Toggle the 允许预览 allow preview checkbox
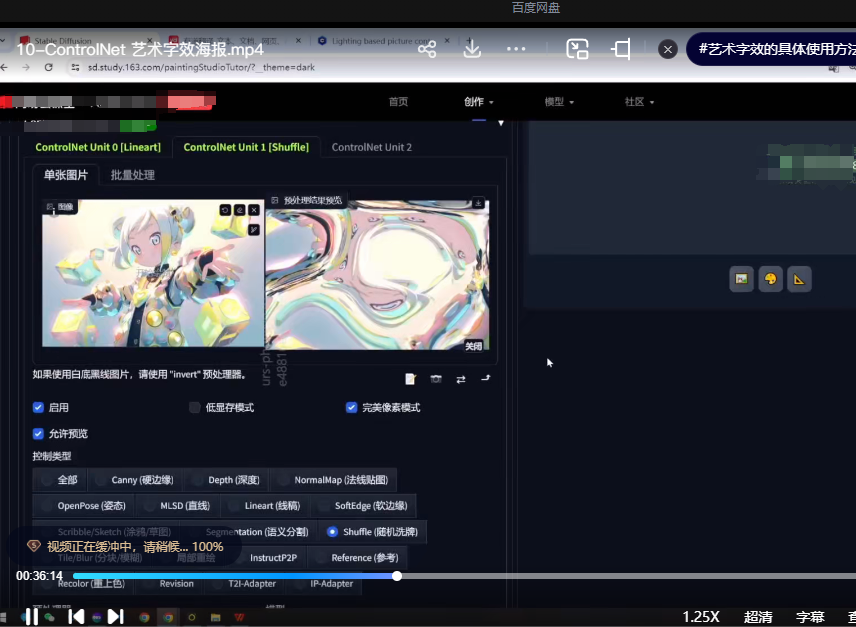Viewport: 856px width, 627px height. pyautogui.click(x=38, y=433)
